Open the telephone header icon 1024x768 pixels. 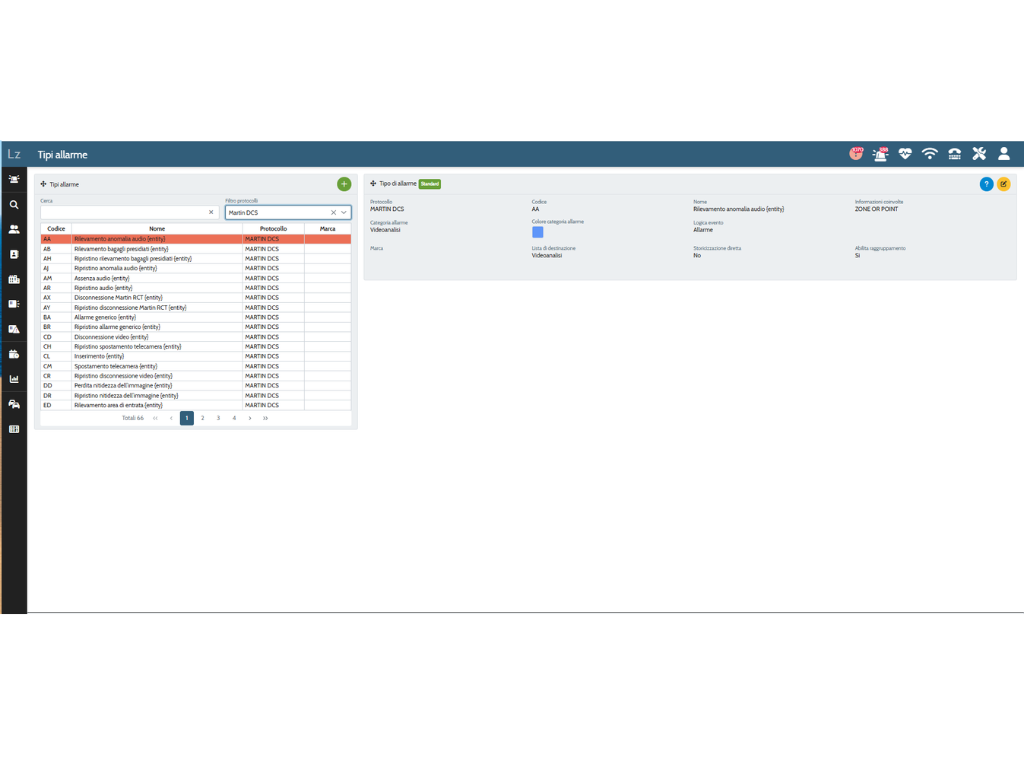click(x=954, y=154)
